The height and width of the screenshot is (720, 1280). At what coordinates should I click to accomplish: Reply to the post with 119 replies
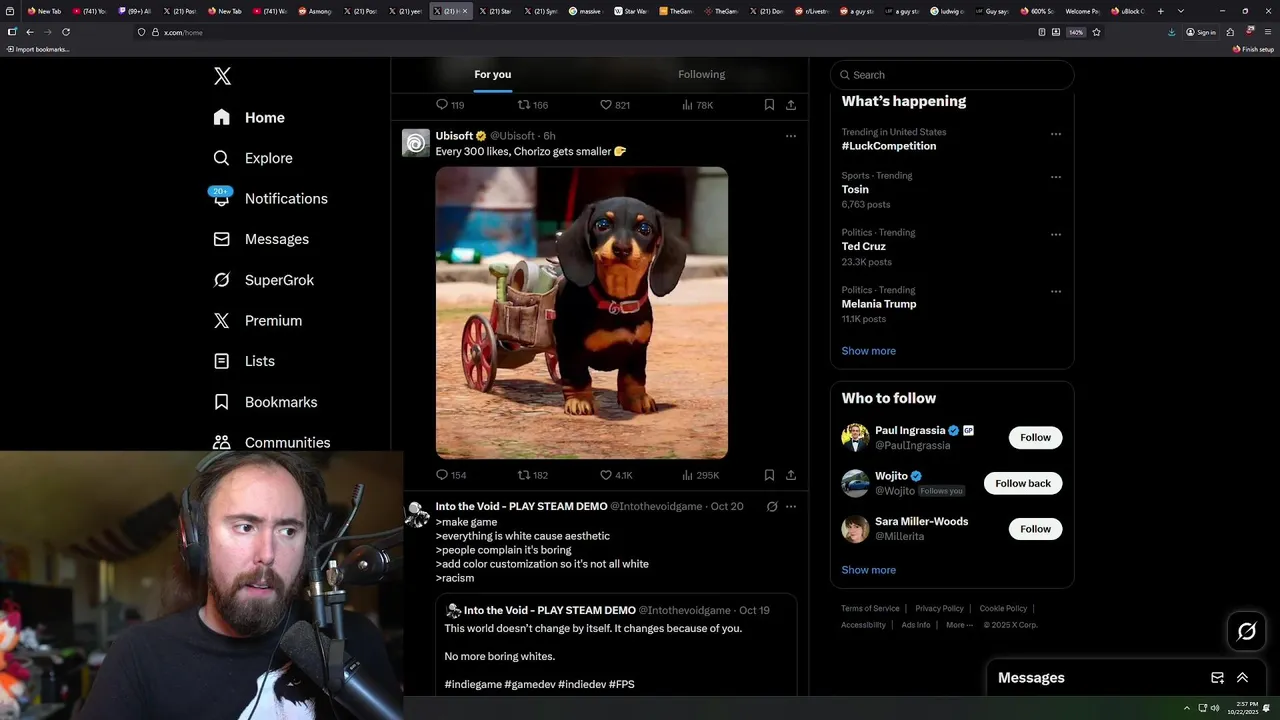tap(450, 105)
